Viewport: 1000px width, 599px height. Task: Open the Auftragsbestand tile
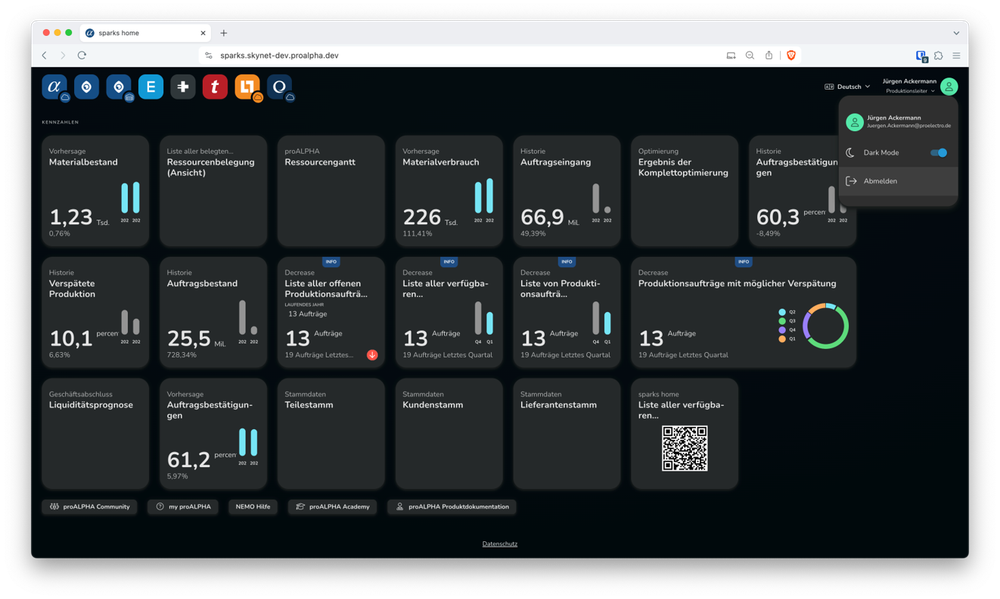tap(214, 312)
